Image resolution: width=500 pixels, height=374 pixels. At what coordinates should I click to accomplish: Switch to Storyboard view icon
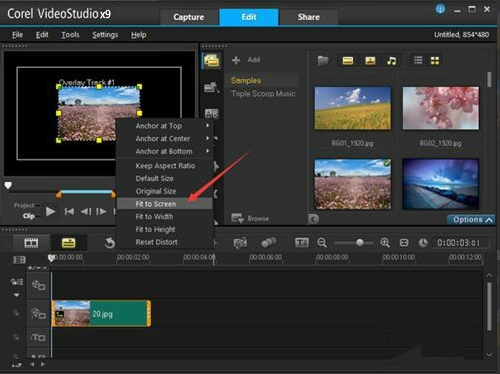click(31, 243)
